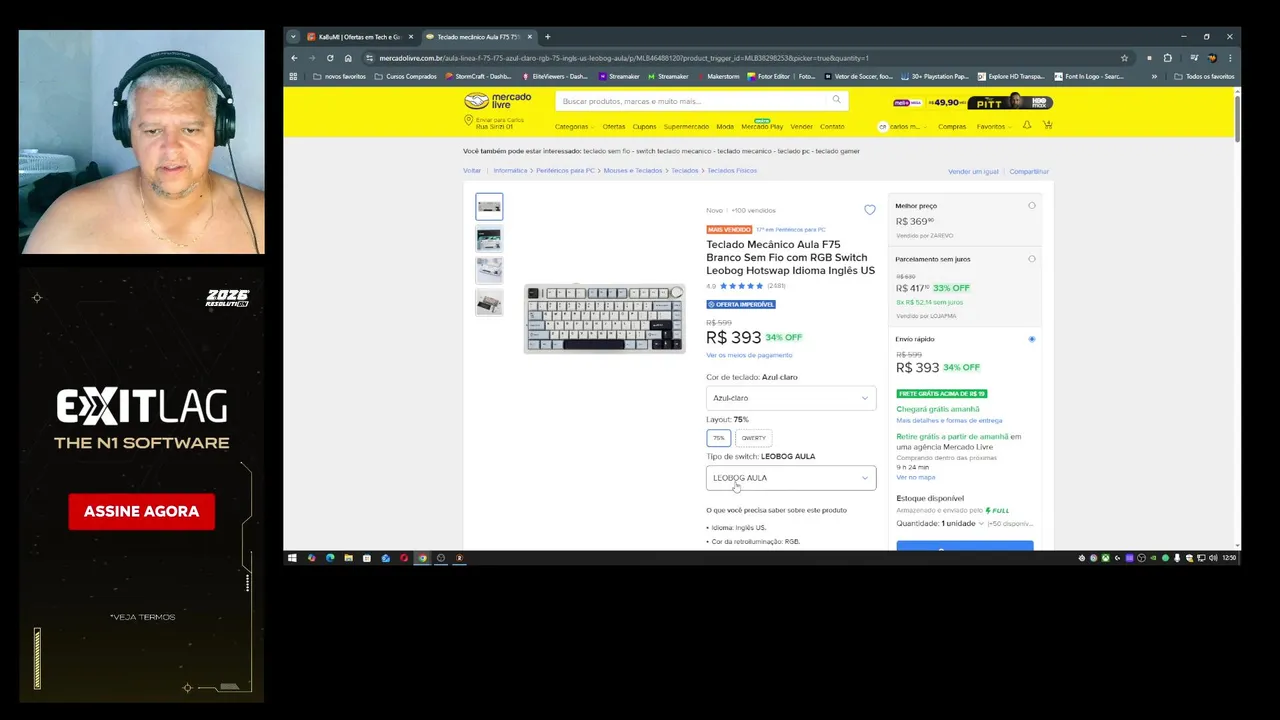Expand the Categorias menu
1280x720 pixels.
pos(574,127)
